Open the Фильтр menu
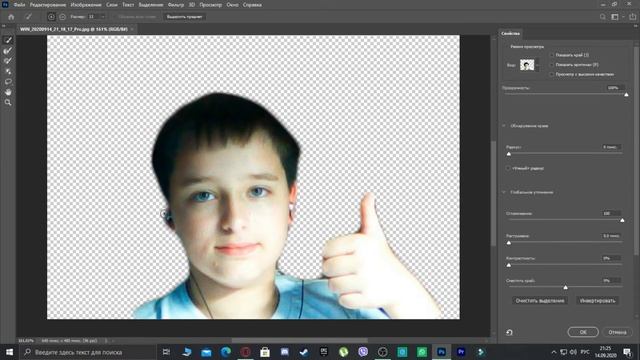The image size is (640, 360). pyautogui.click(x=176, y=5)
